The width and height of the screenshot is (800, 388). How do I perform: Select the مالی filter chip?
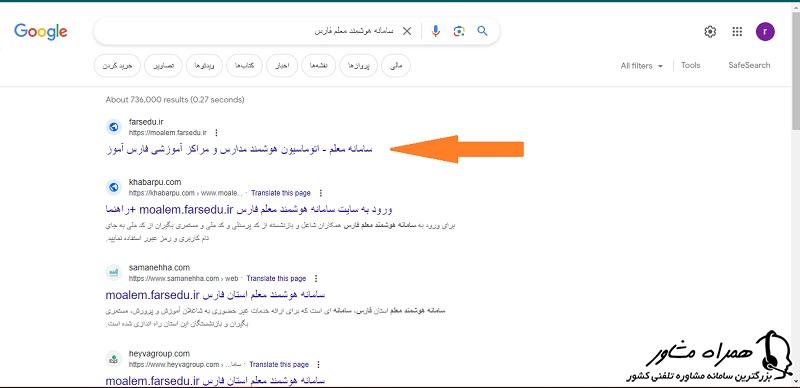tap(396, 66)
